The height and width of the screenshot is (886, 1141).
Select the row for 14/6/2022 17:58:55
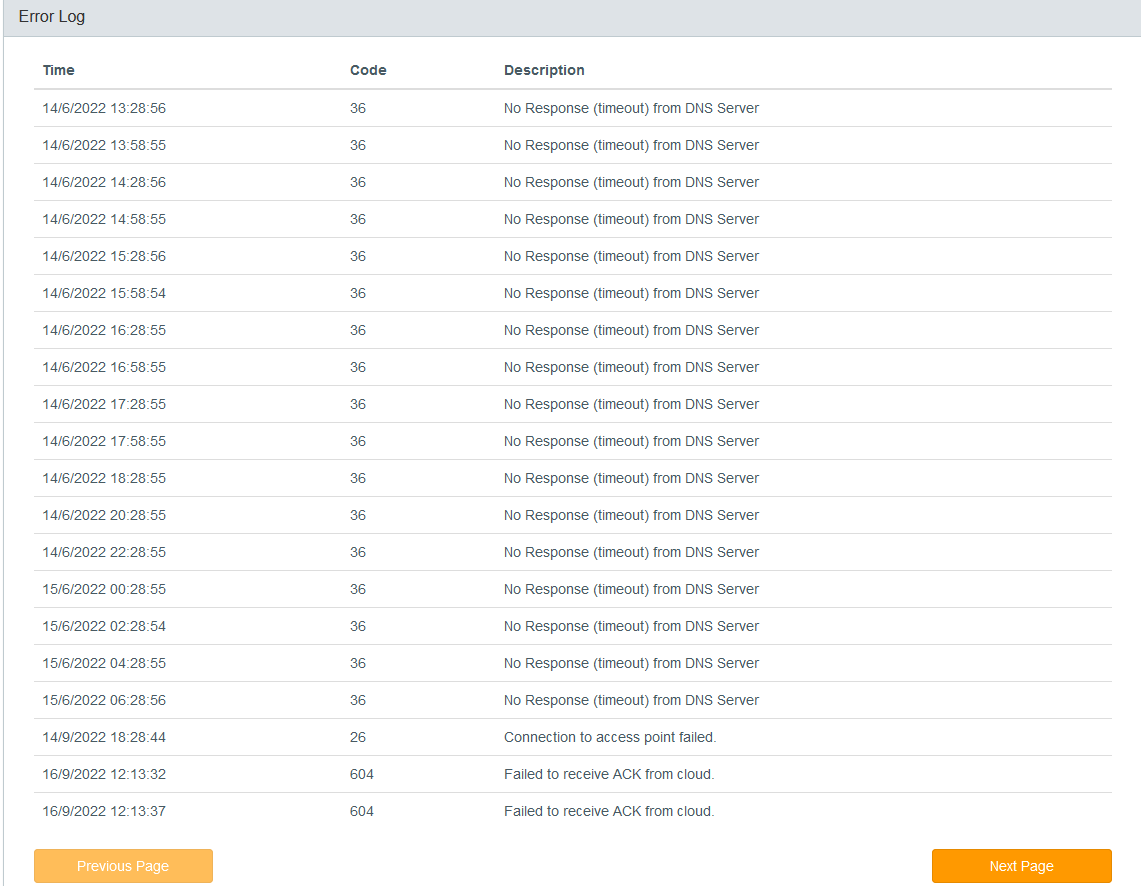[x=573, y=441]
